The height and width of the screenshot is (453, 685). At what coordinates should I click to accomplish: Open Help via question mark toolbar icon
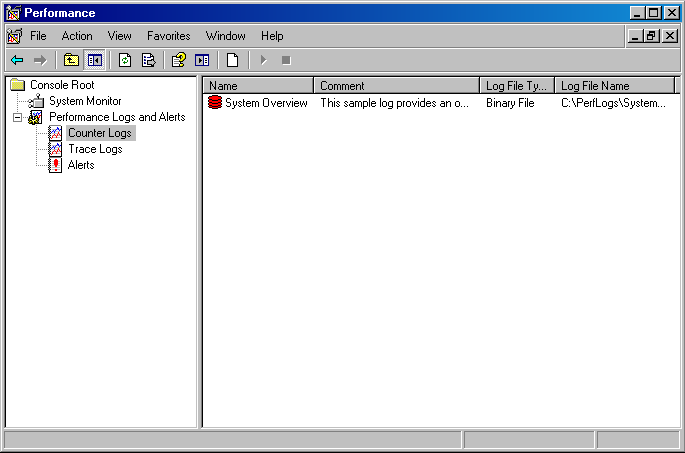point(179,60)
